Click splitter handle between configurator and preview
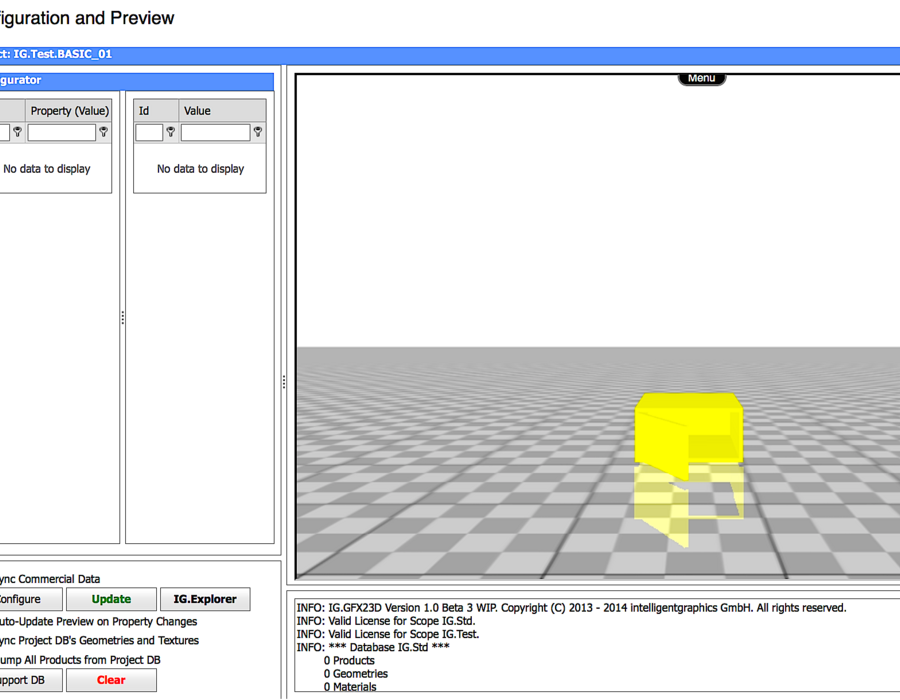 point(284,382)
